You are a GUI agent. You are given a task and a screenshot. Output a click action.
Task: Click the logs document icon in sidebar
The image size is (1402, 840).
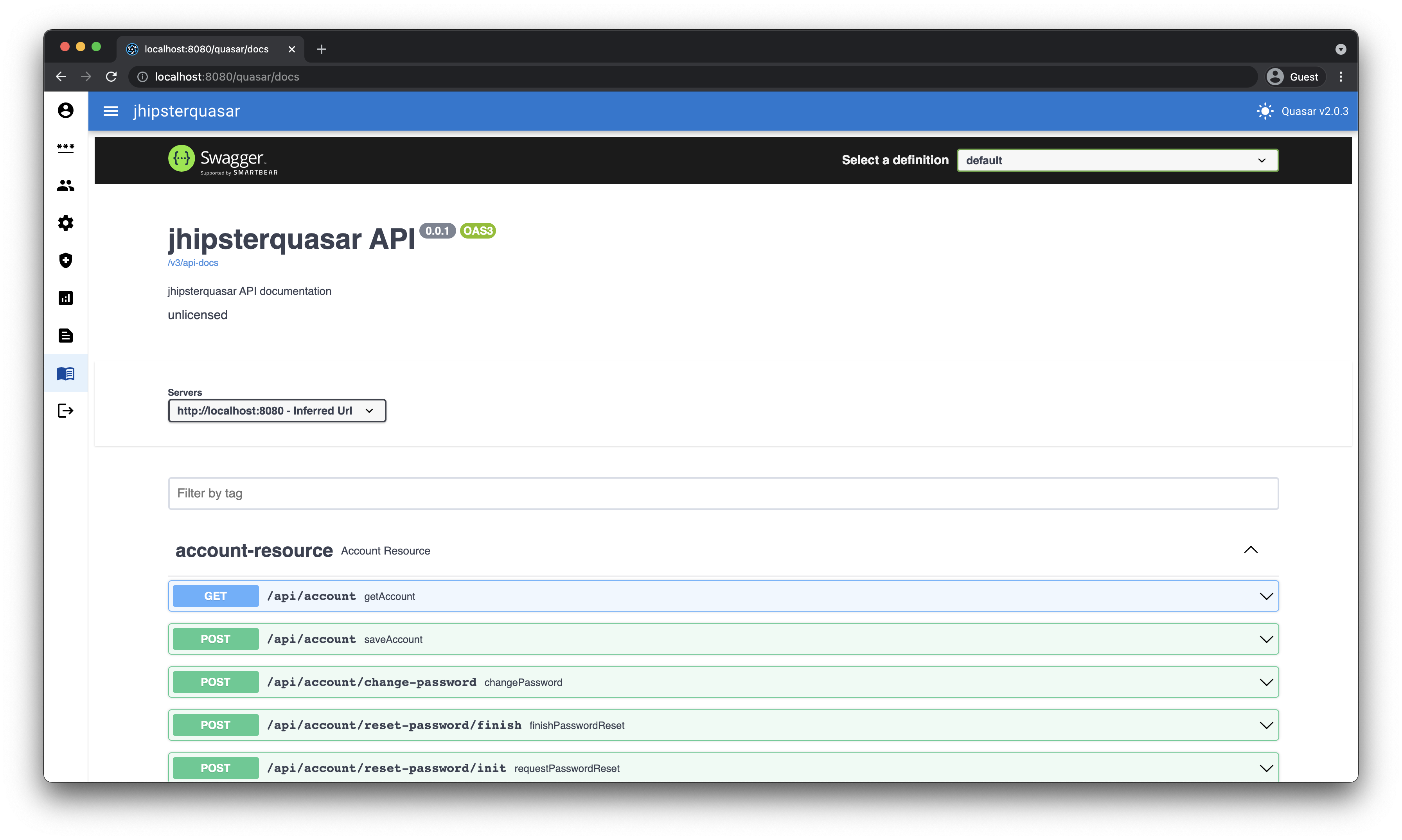tap(66, 336)
